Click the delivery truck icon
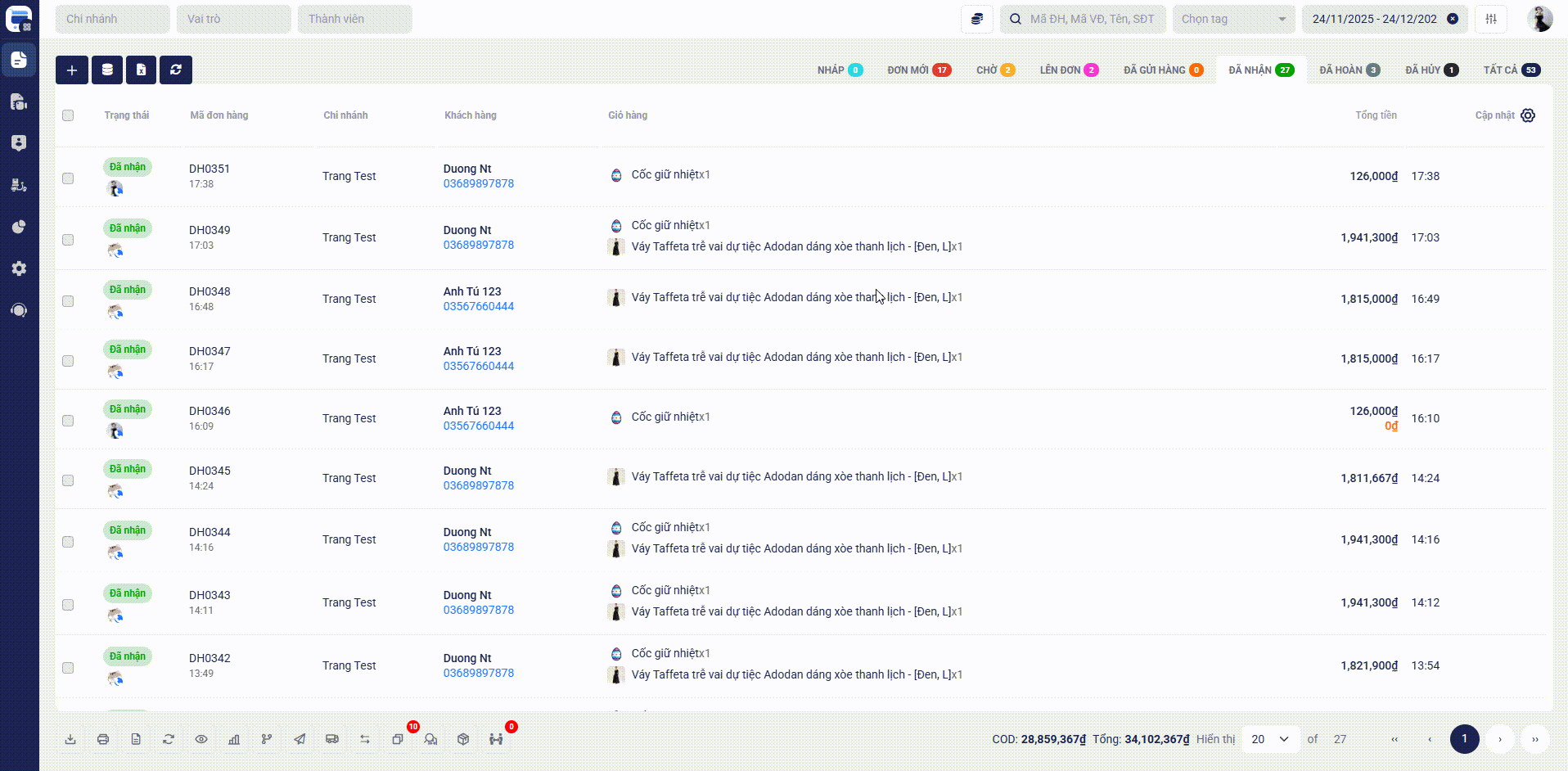1568x771 pixels. pyautogui.click(x=332, y=739)
